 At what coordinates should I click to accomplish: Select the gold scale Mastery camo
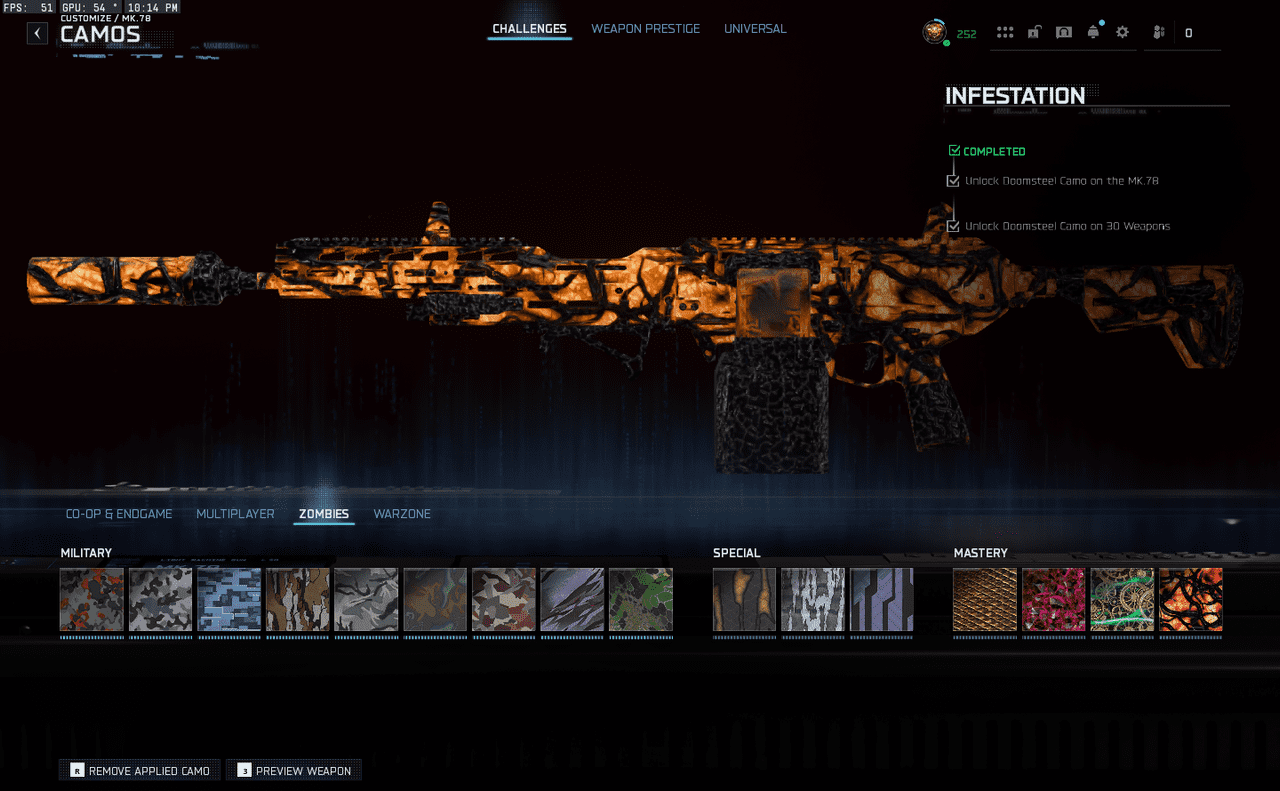(985, 600)
